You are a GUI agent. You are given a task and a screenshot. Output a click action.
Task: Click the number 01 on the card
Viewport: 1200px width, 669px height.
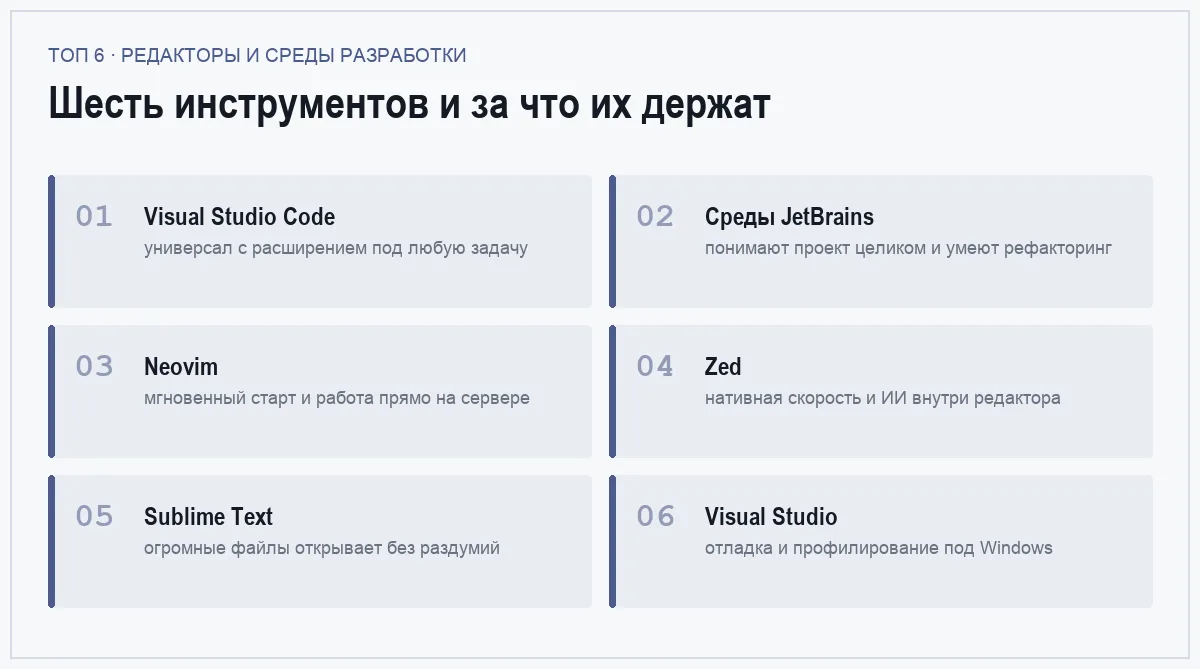pyautogui.click(x=94, y=216)
